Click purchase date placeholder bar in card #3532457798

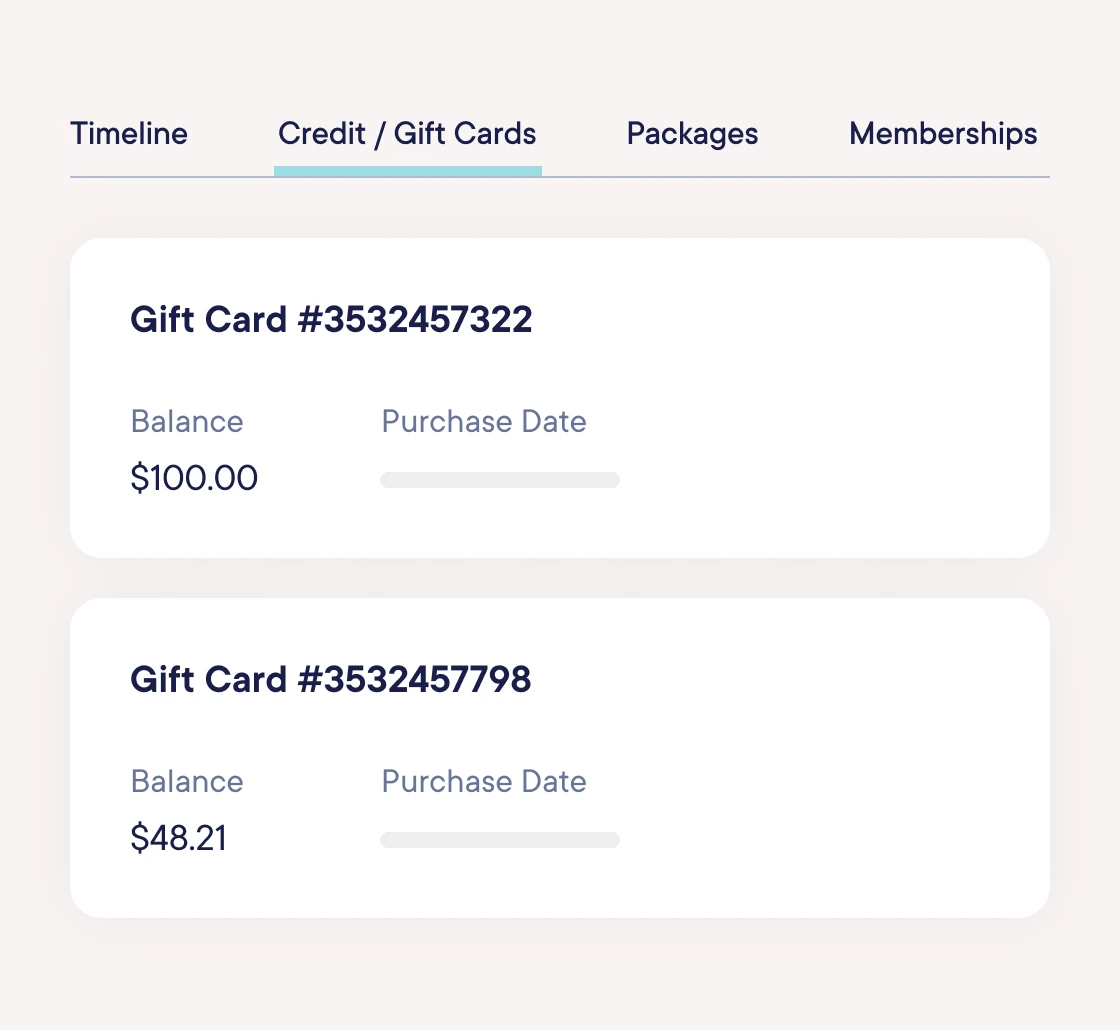(x=500, y=840)
